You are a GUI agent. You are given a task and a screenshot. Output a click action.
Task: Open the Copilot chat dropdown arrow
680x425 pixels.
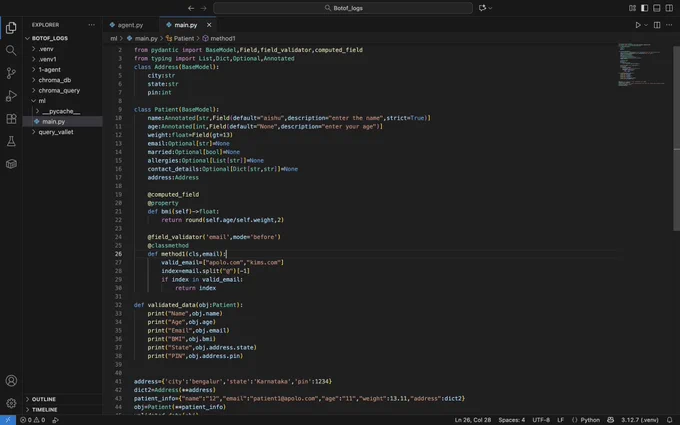[490, 8]
